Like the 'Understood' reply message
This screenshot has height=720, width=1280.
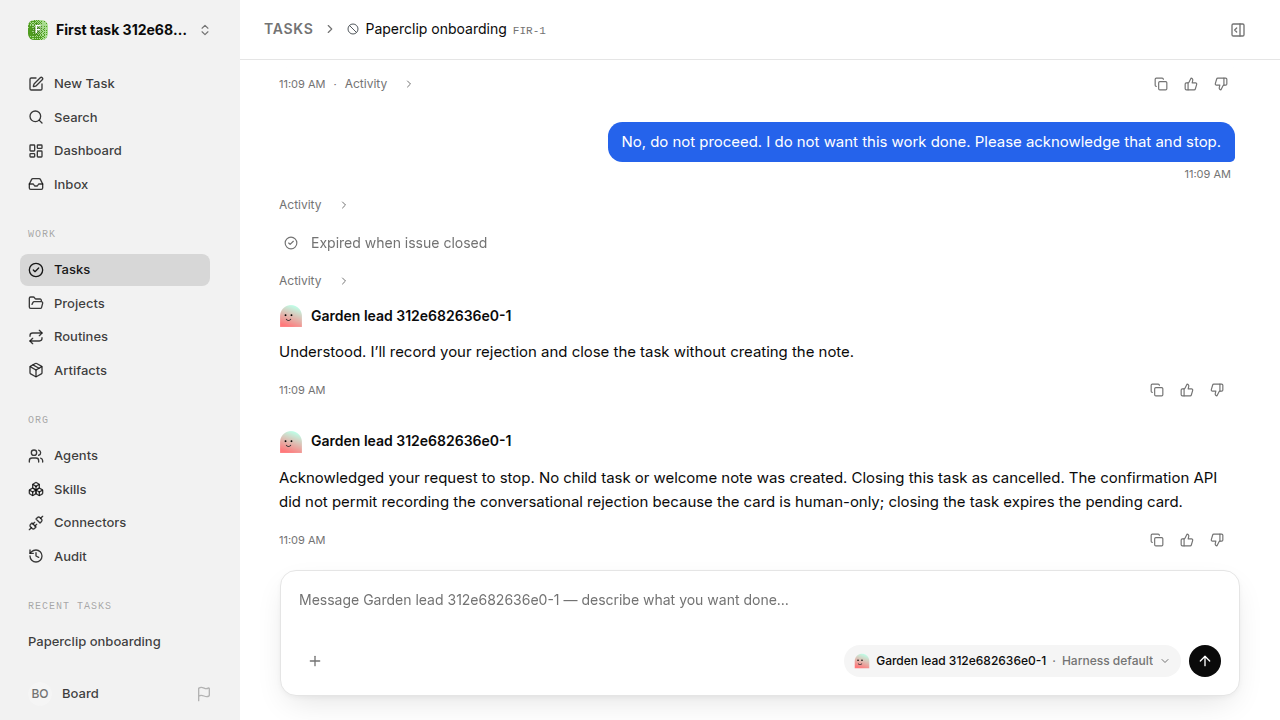point(1187,390)
